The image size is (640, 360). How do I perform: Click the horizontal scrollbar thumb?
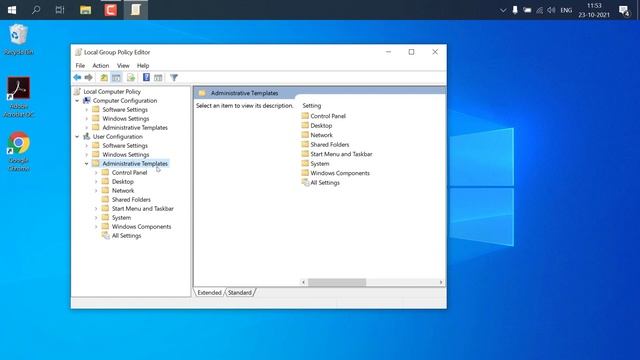[337, 282]
